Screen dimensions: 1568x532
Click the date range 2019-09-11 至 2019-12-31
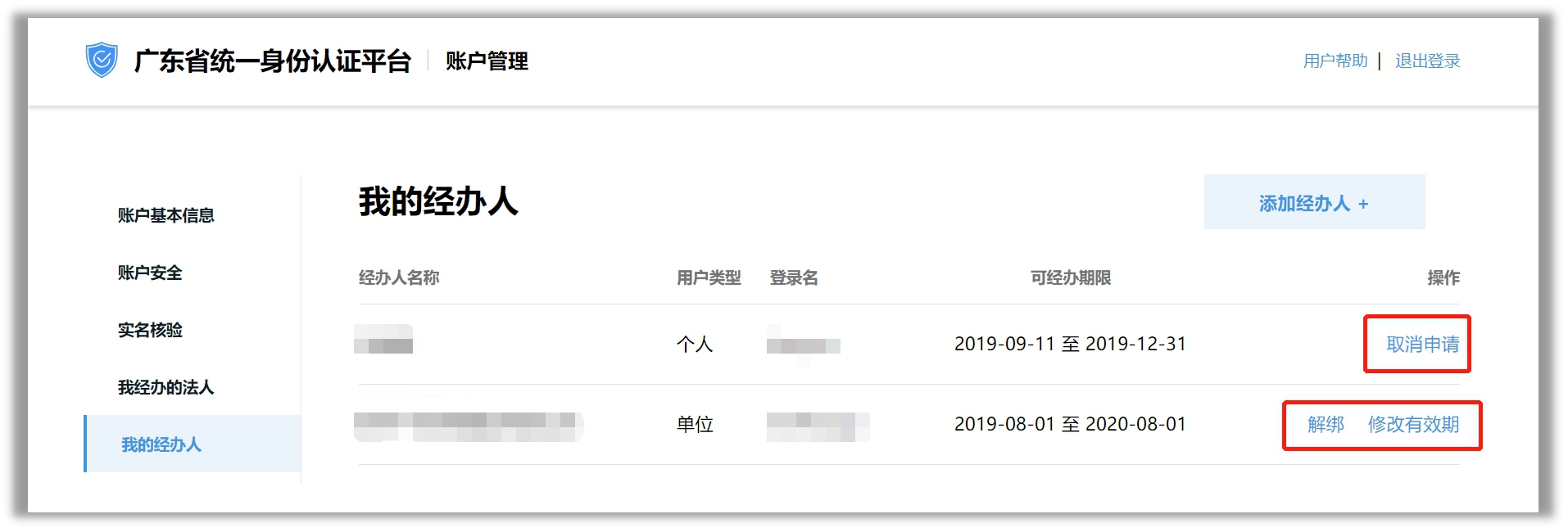[1070, 344]
